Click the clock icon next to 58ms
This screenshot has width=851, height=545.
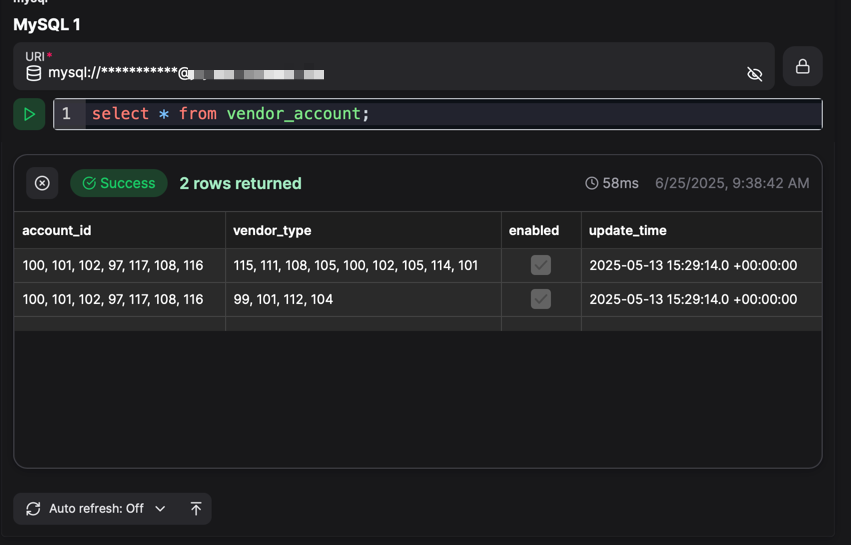tap(592, 183)
